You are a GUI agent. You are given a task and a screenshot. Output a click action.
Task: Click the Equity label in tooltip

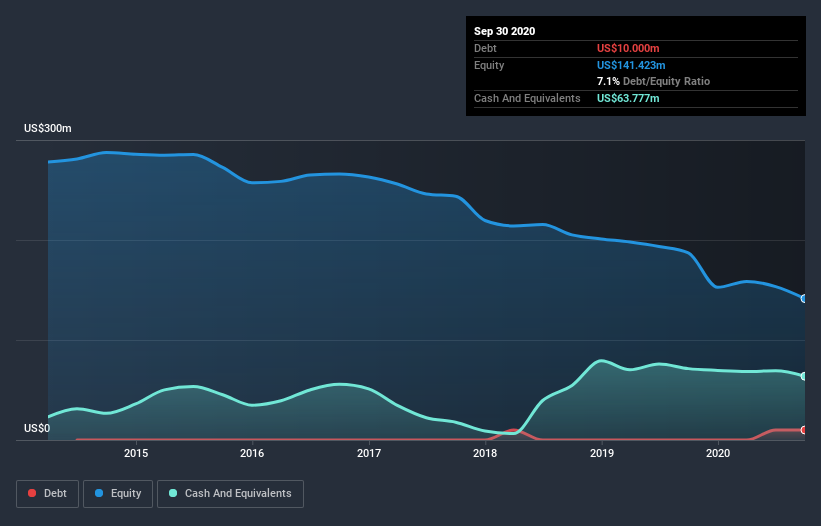[x=489, y=65]
